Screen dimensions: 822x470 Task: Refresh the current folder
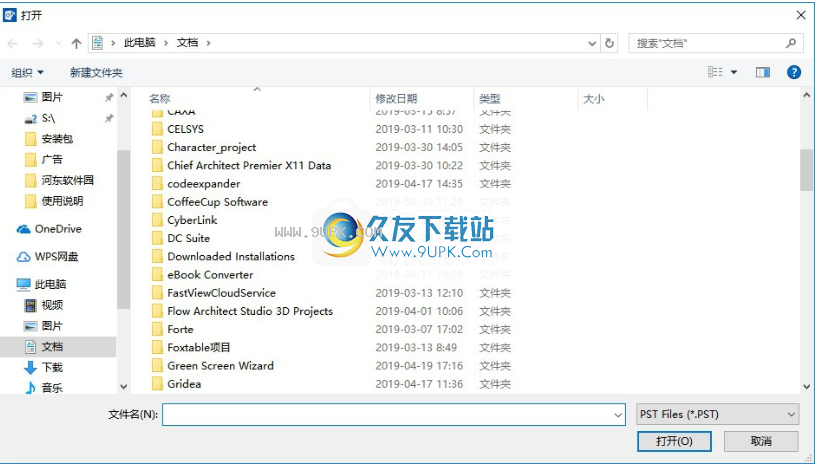(609, 43)
